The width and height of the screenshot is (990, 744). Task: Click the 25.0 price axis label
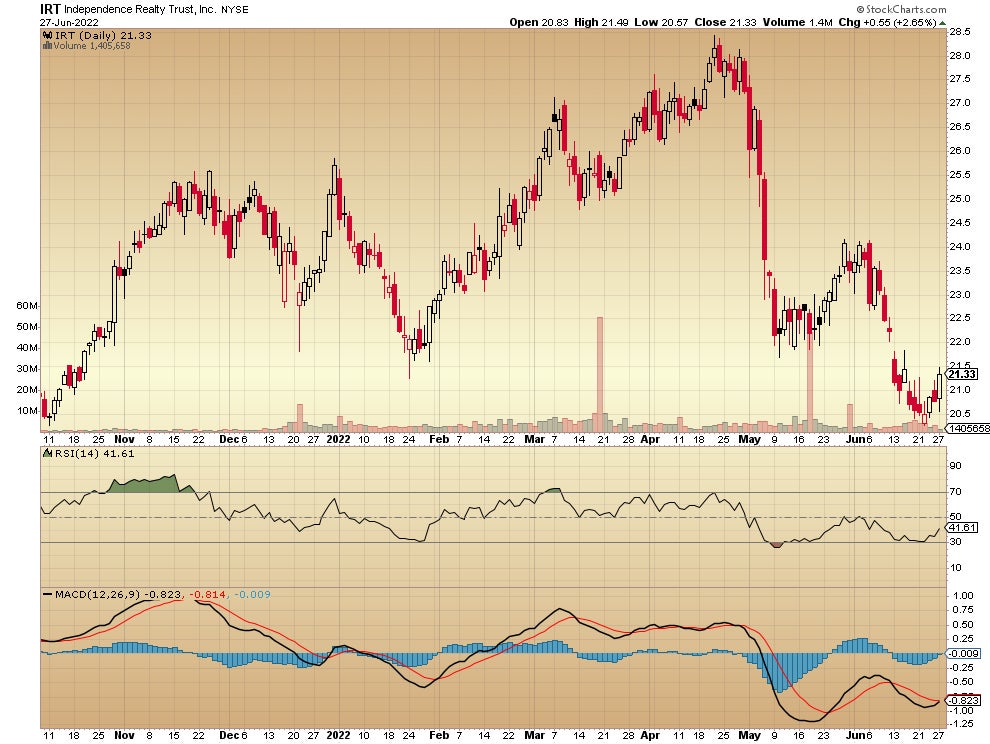coord(960,198)
